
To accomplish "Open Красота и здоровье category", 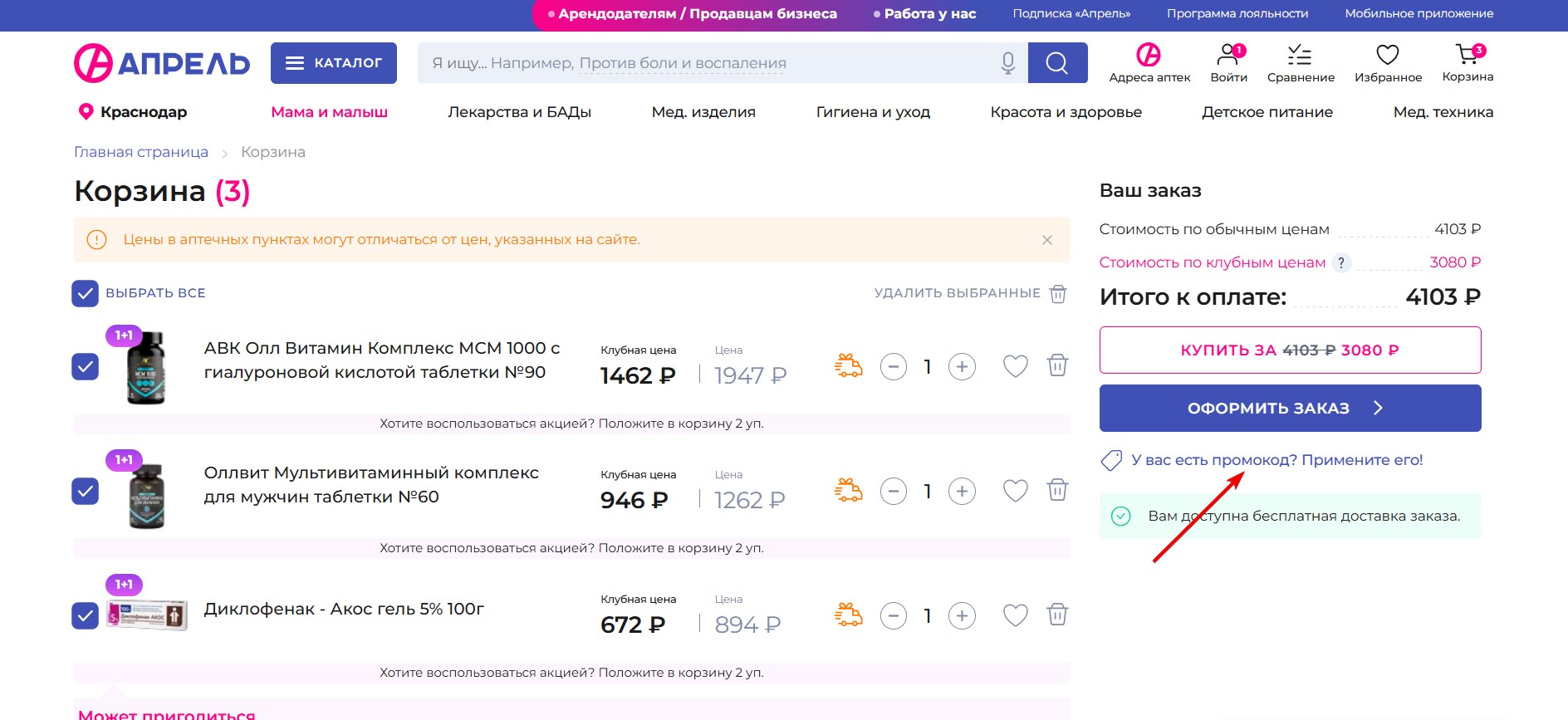I will pos(1066,111).
